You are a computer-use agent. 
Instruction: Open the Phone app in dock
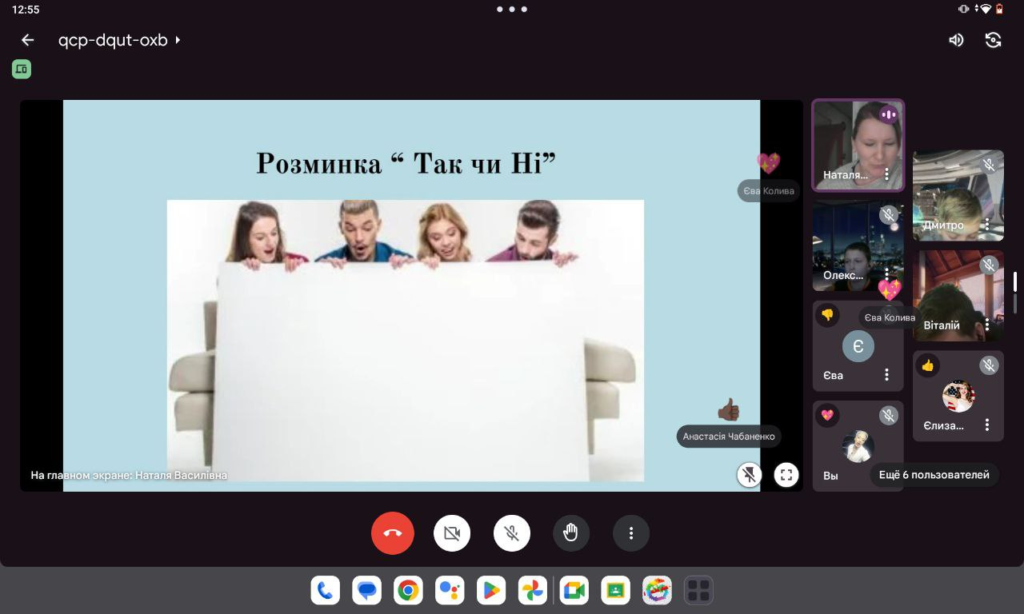(x=325, y=590)
